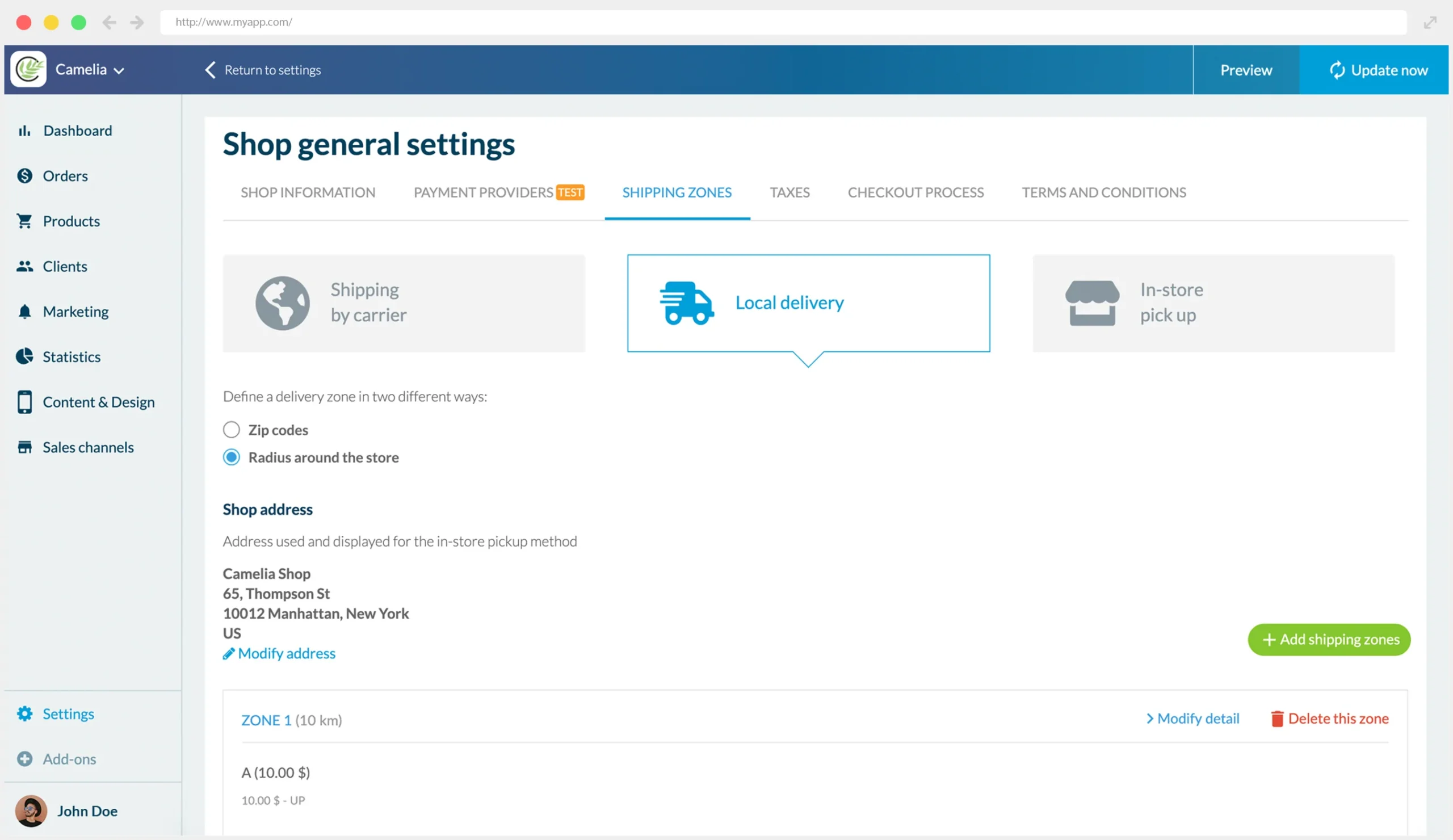Open Statistics via the pie chart icon
This screenshot has width=1453, height=840.
tap(24, 356)
